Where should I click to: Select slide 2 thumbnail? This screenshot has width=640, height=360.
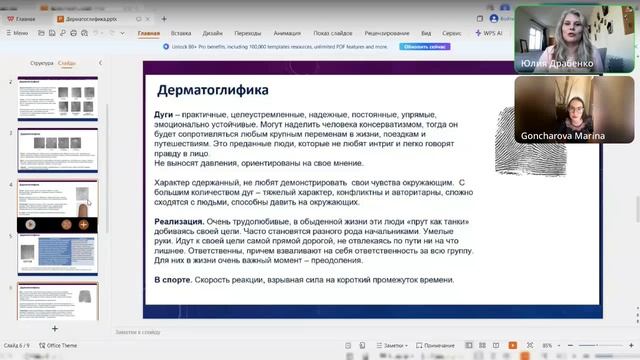point(58,98)
